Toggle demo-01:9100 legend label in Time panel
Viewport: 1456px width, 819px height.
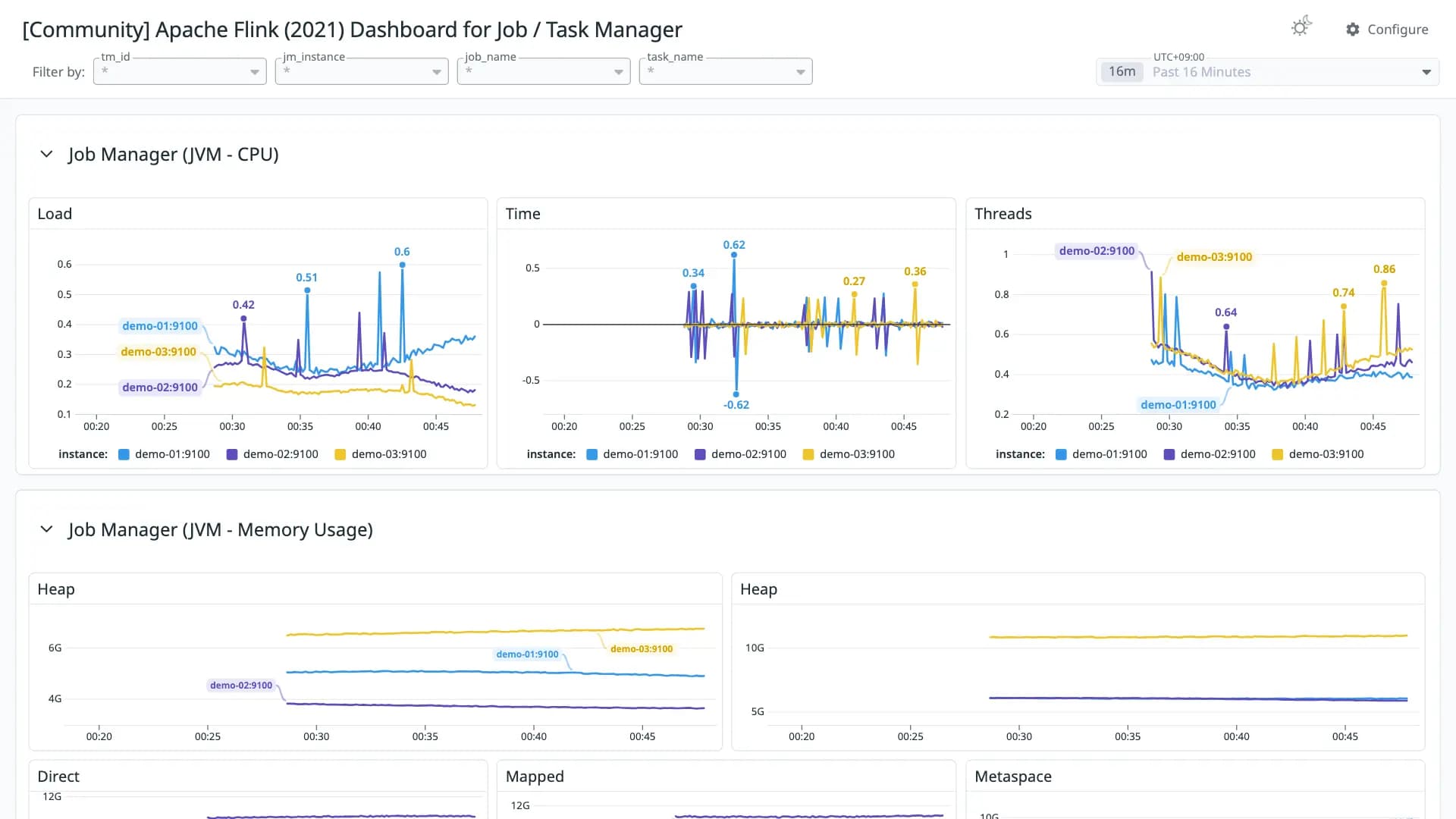click(641, 454)
